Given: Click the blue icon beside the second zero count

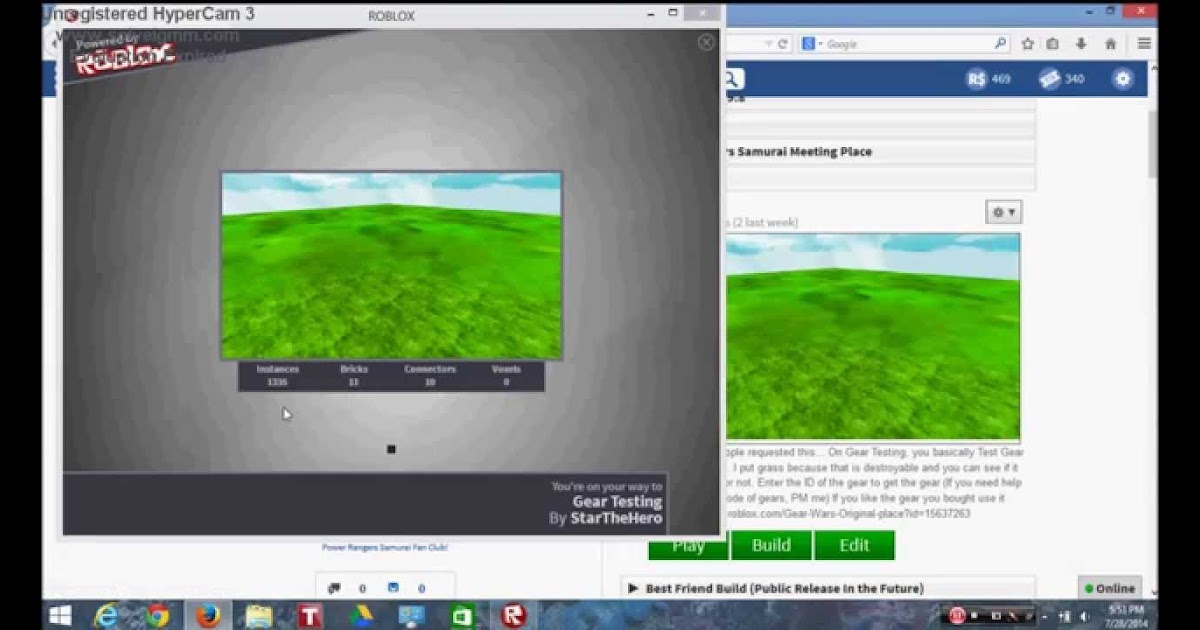Looking at the screenshot, I should [x=393, y=588].
